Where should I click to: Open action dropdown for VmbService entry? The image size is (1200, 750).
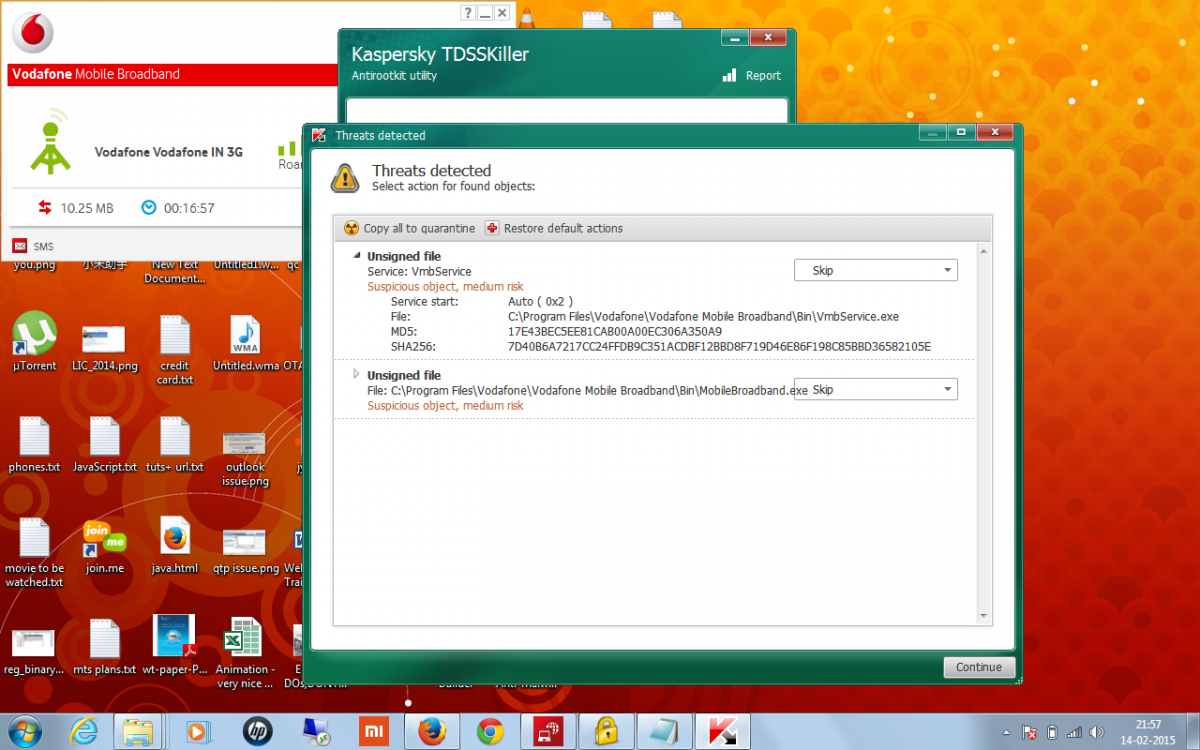(x=876, y=270)
